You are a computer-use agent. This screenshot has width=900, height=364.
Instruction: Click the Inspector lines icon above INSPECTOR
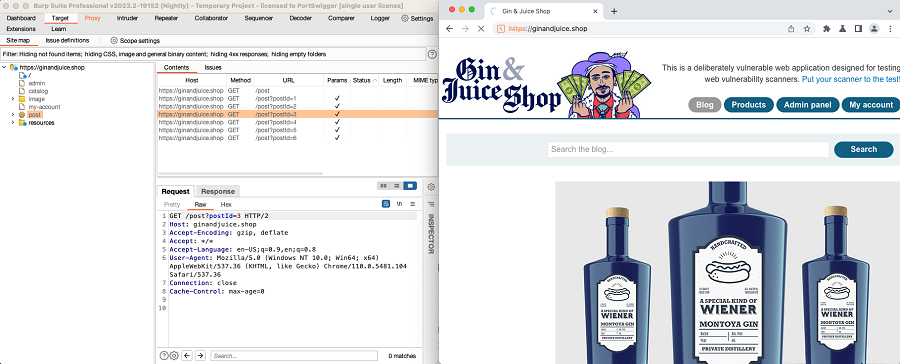pos(431,204)
